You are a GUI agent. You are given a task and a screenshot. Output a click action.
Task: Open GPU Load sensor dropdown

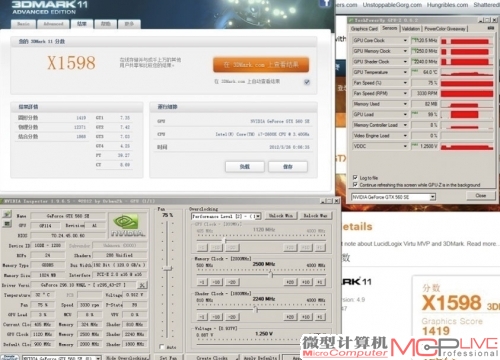(x=405, y=114)
